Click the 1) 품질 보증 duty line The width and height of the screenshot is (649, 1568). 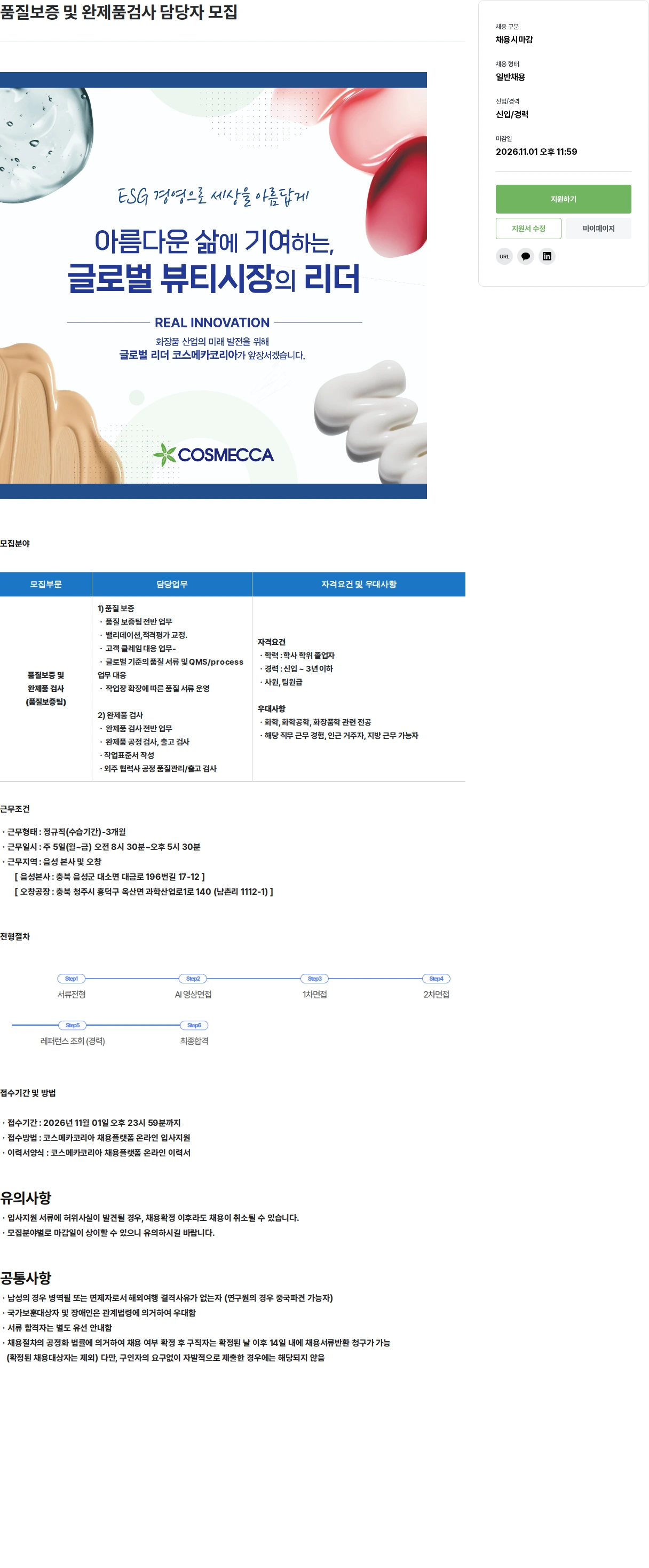pos(116,609)
